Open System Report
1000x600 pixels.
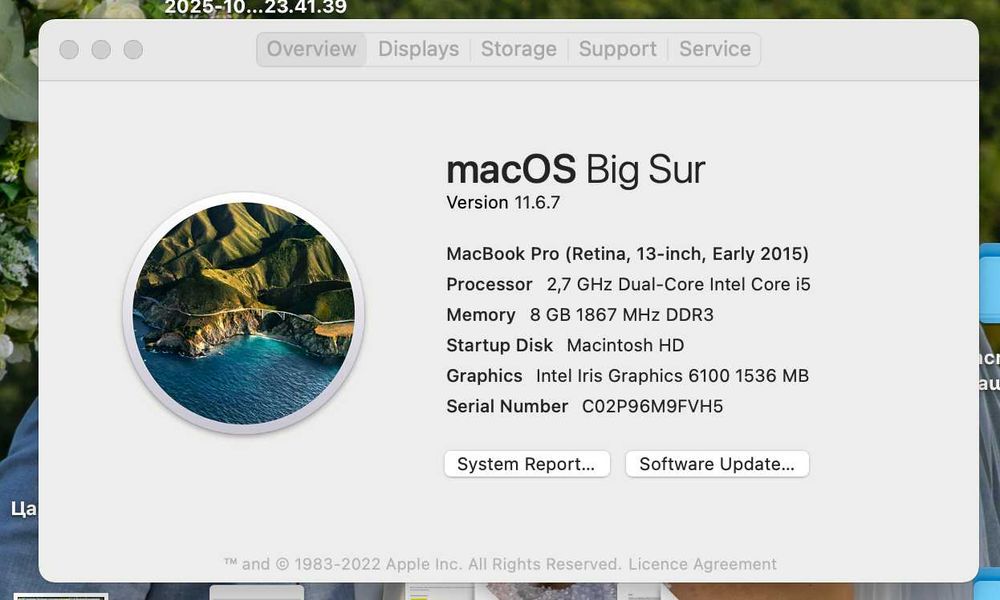[x=527, y=464]
